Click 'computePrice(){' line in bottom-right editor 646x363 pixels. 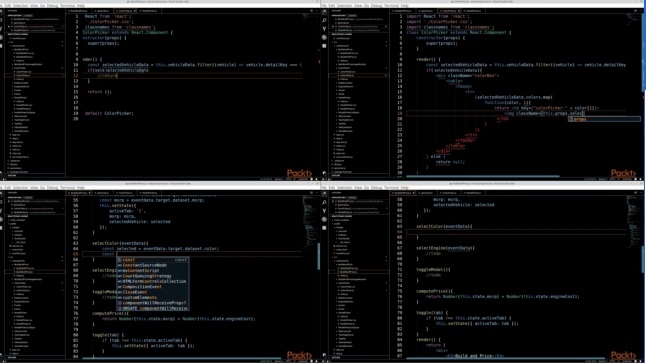click(434, 291)
